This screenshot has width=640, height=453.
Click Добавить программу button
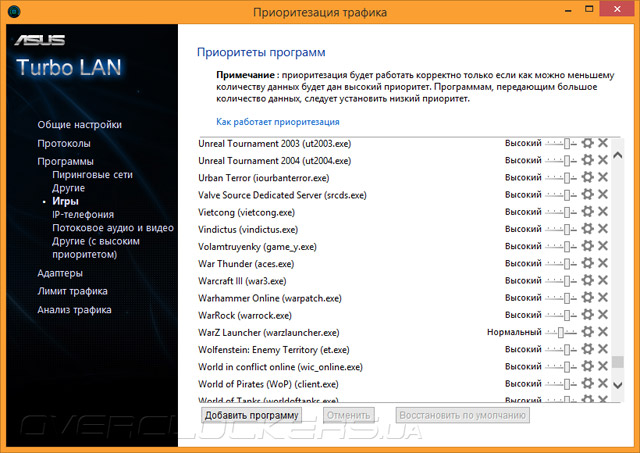point(251,415)
